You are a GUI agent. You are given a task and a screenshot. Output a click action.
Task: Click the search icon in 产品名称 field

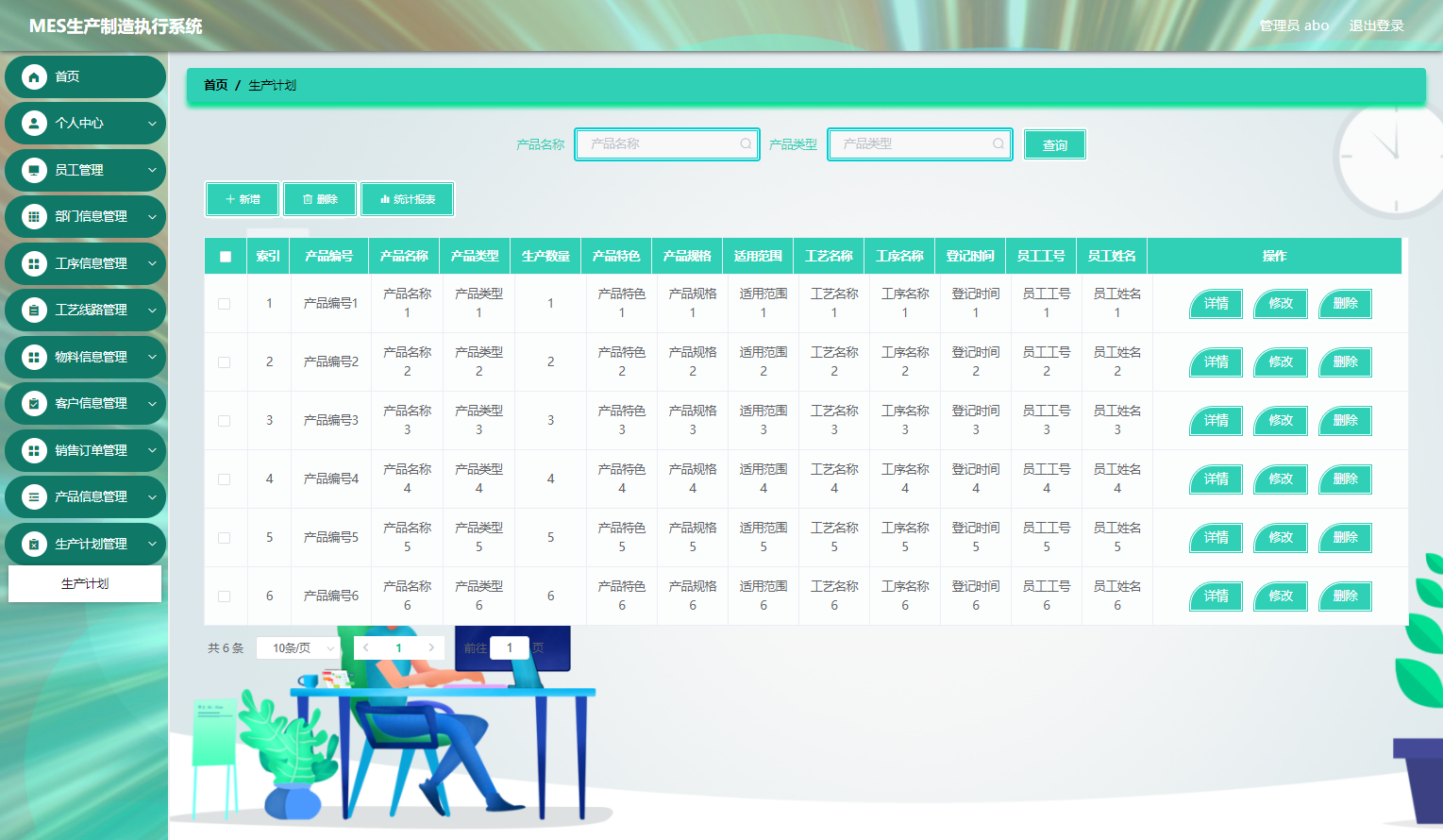pyautogui.click(x=746, y=144)
